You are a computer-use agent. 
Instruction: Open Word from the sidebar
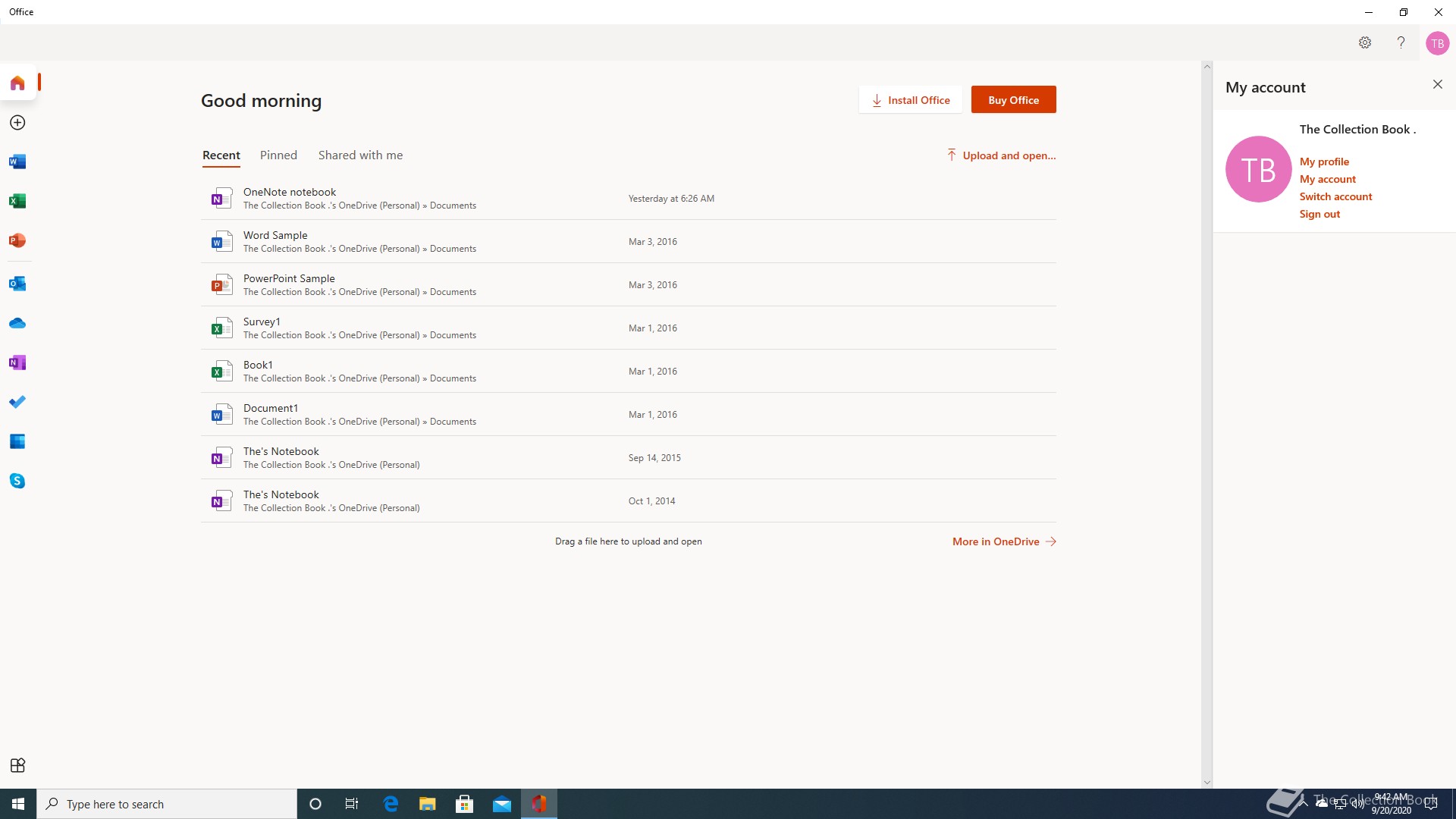(17, 162)
